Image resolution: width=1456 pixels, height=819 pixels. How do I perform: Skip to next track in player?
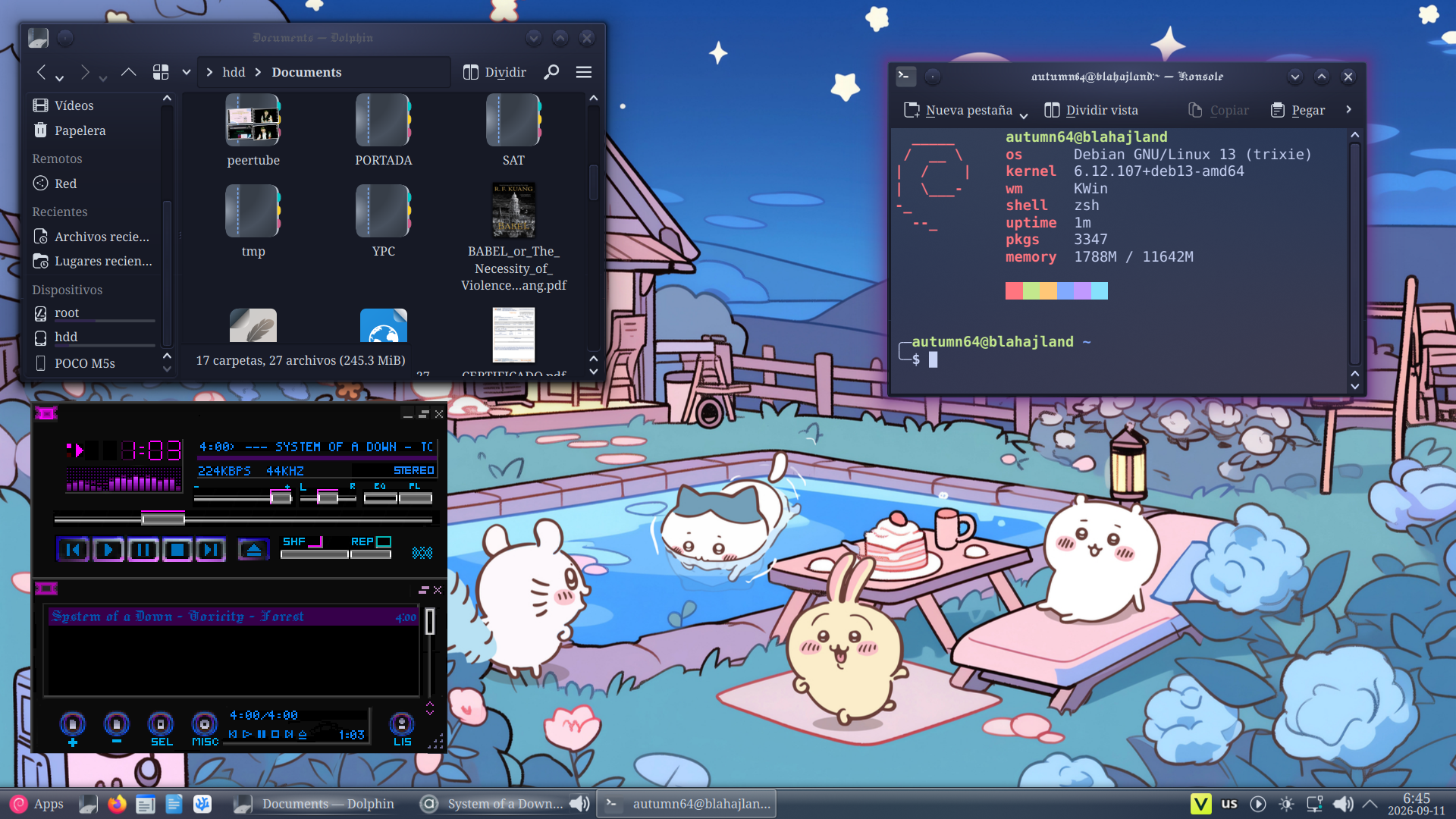pyautogui.click(x=210, y=550)
